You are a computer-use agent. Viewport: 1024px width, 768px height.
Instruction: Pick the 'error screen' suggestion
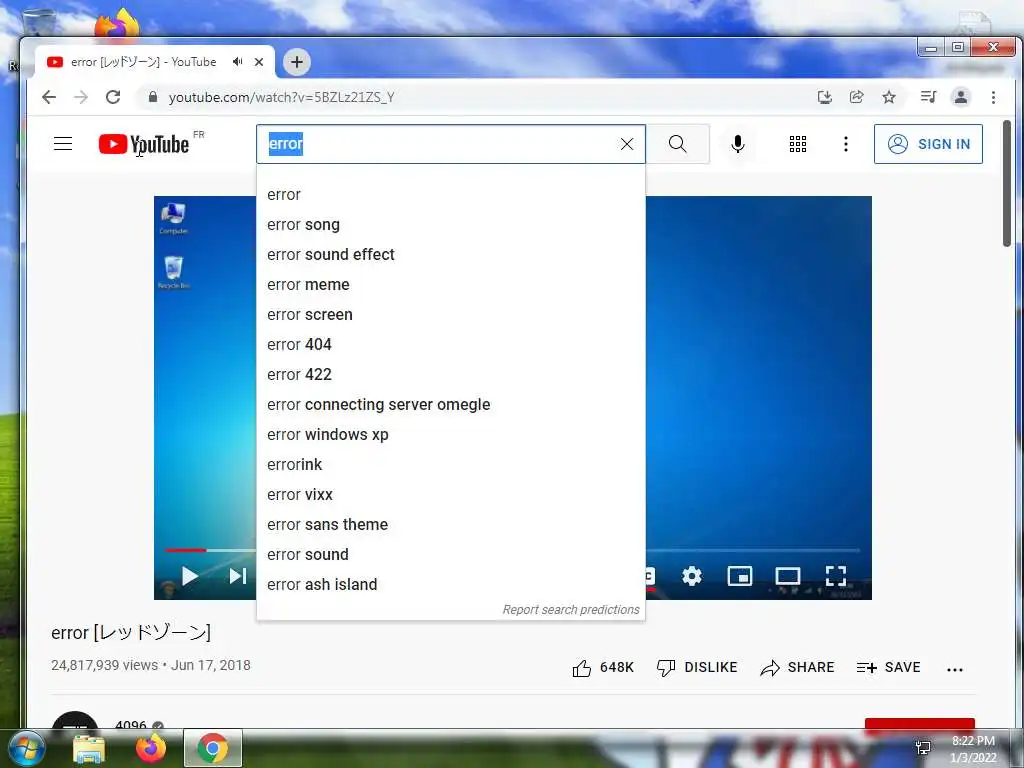(x=451, y=315)
